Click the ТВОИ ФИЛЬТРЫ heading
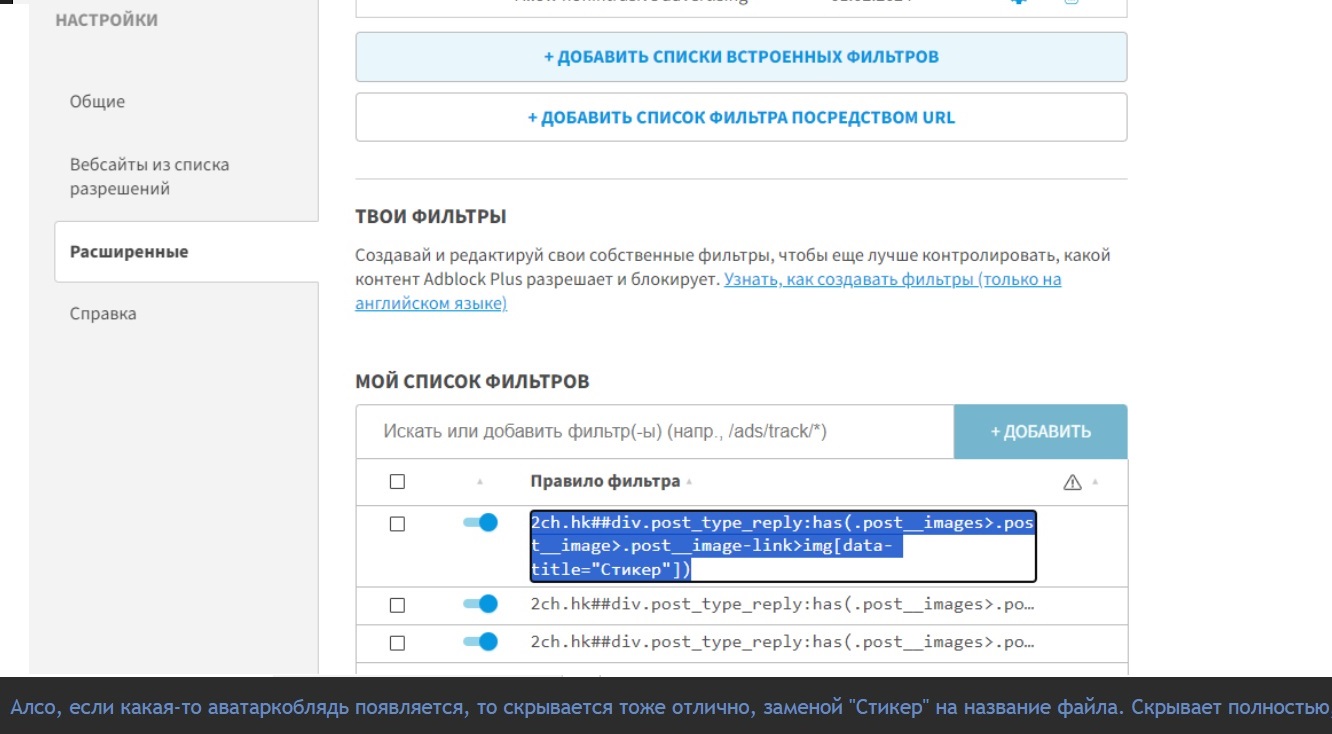The width and height of the screenshot is (1332, 734). (431, 217)
